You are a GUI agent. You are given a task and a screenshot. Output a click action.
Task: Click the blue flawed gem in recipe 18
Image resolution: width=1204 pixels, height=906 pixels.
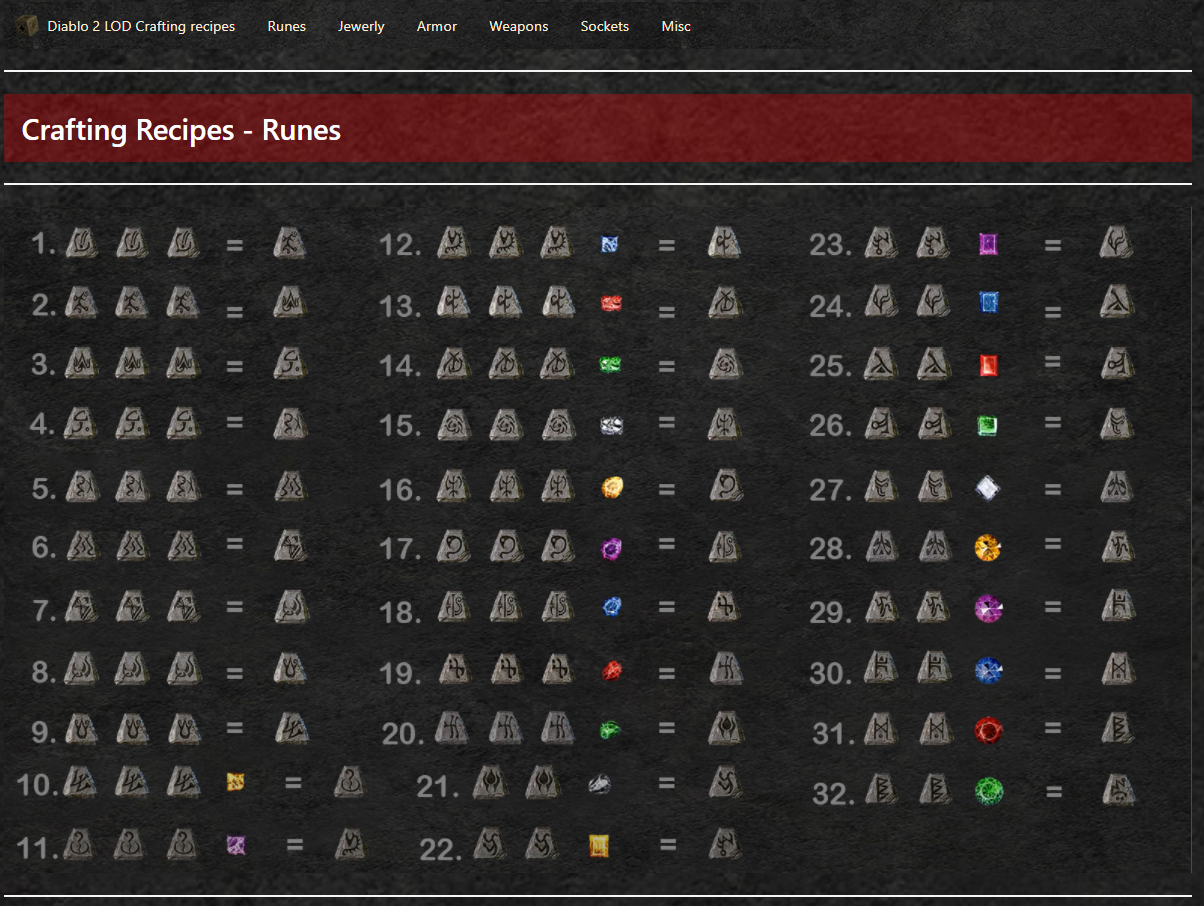[x=612, y=607]
